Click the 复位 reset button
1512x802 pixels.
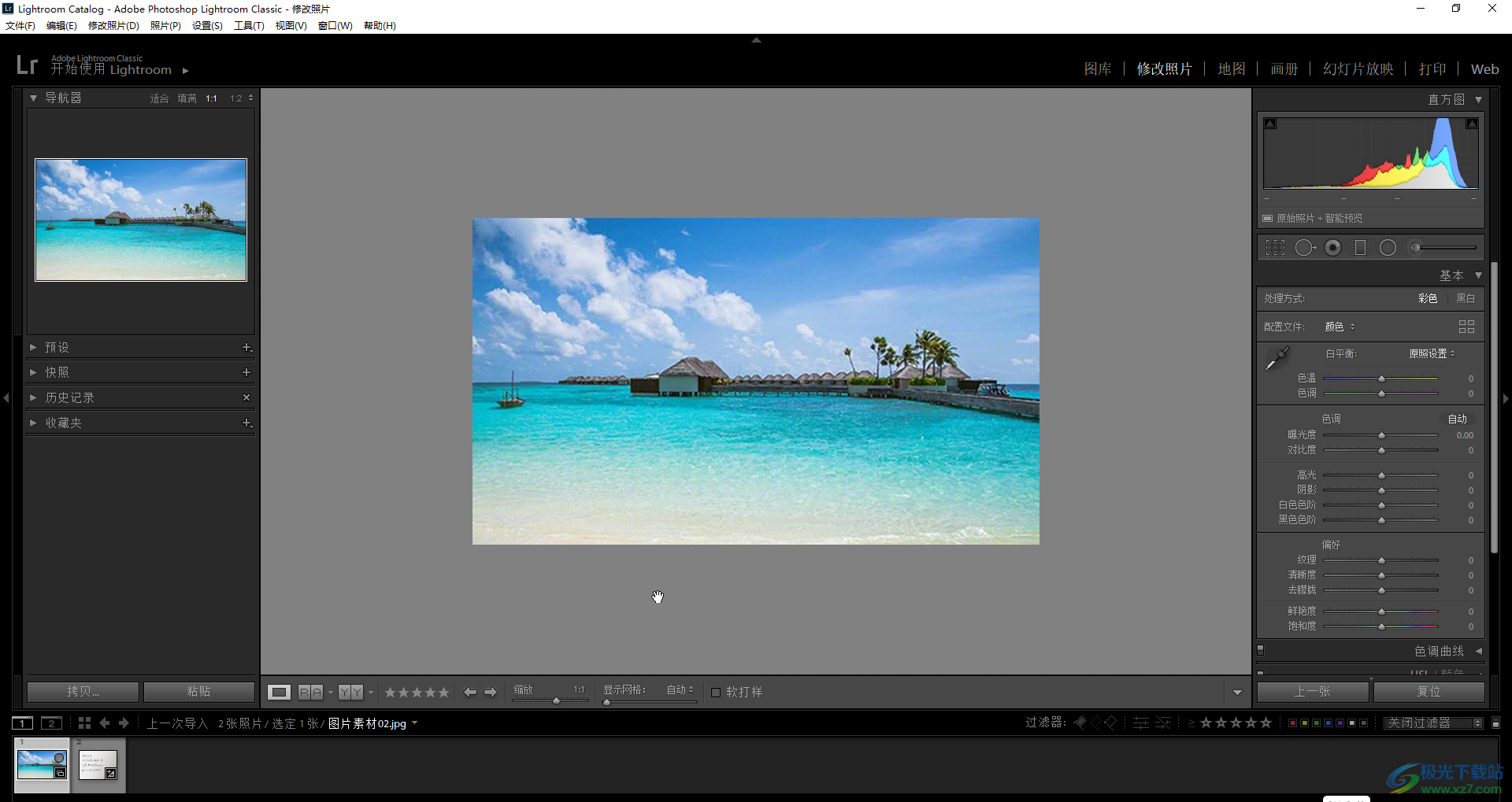(1429, 691)
